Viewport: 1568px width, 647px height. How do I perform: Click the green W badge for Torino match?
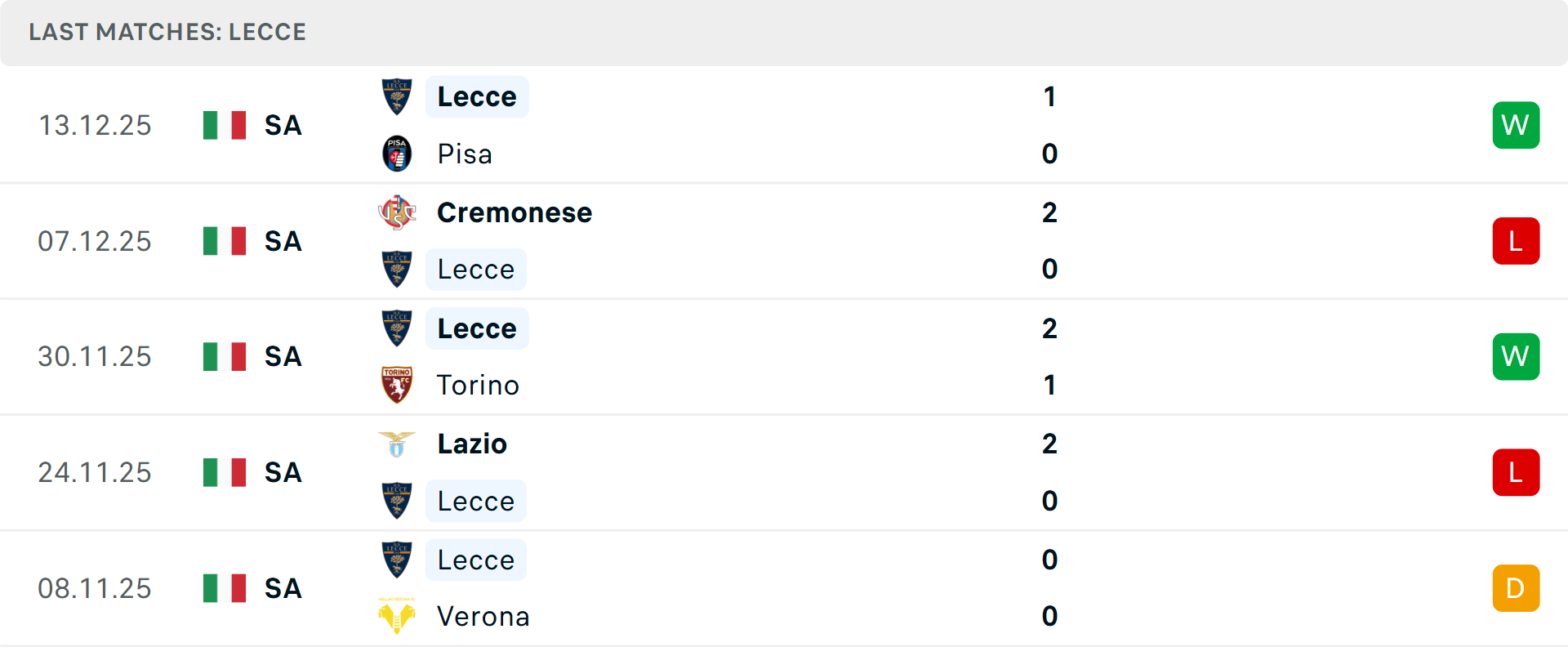tap(1516, 356)
